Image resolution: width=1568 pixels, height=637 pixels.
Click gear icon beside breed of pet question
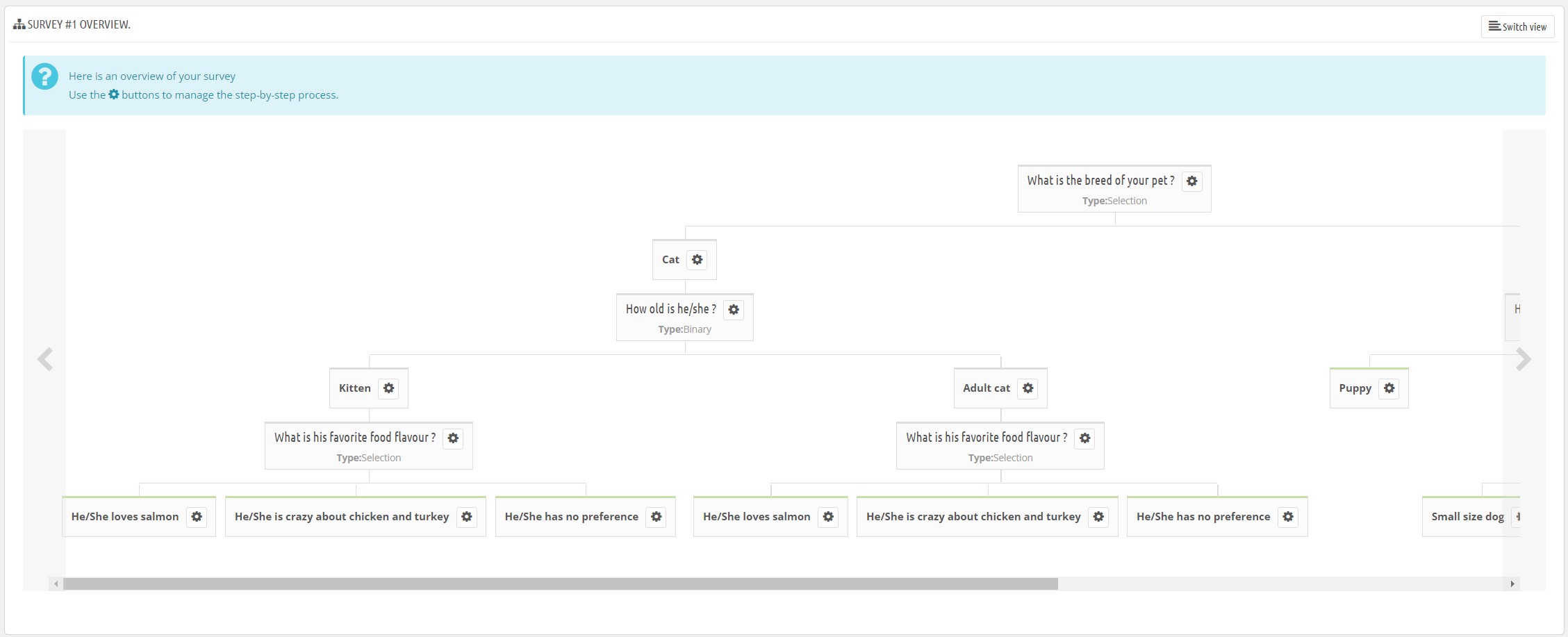(1191, 181)
